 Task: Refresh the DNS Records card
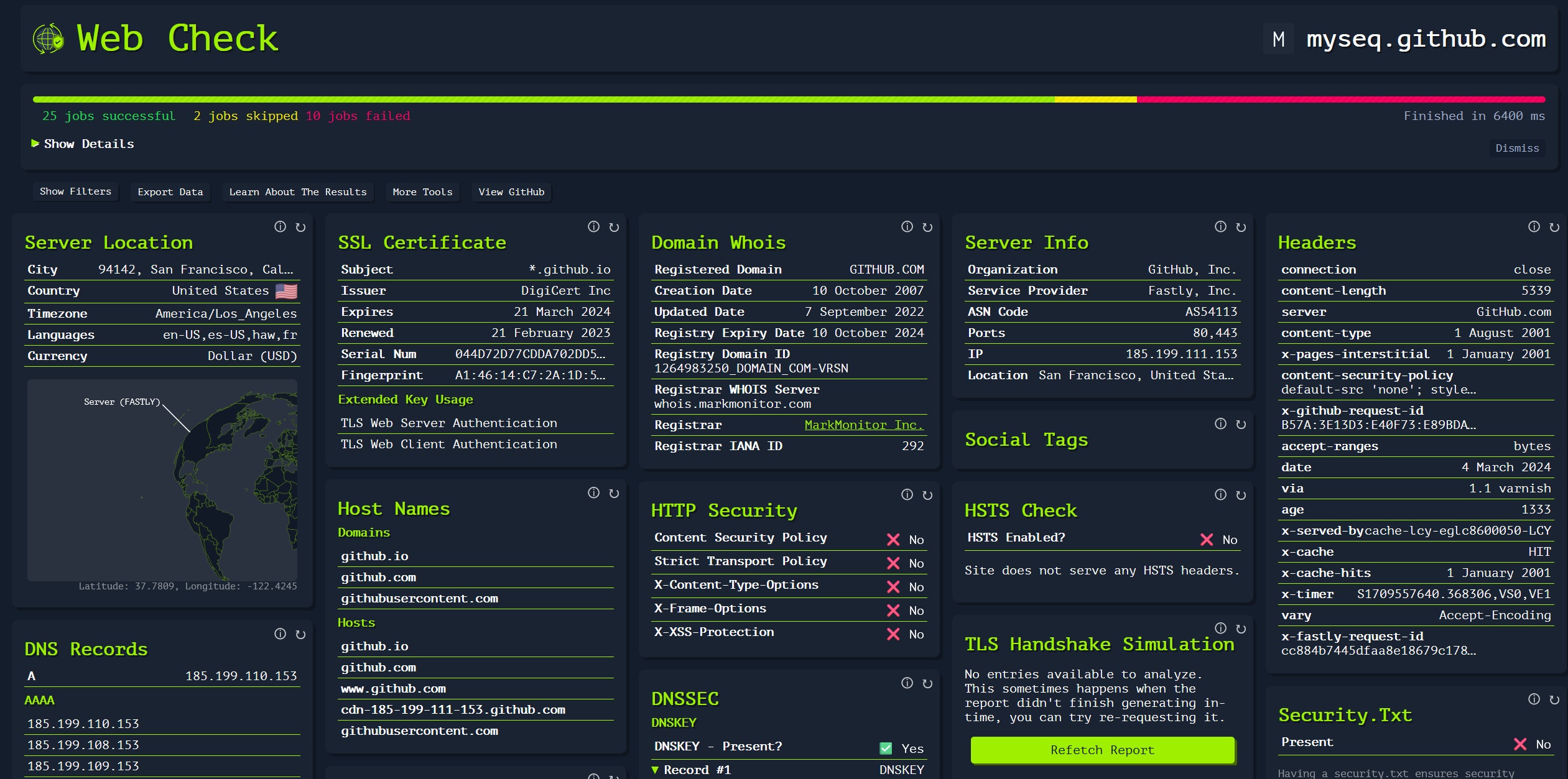click(300, 634)
